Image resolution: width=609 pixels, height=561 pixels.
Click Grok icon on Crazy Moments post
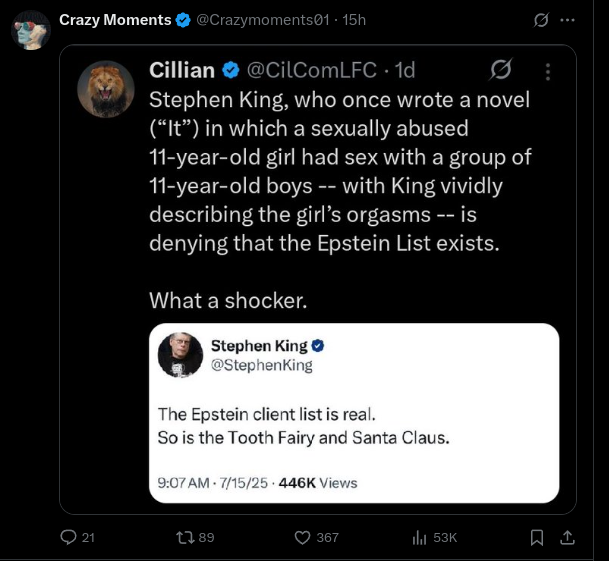(x=541, y=20)
